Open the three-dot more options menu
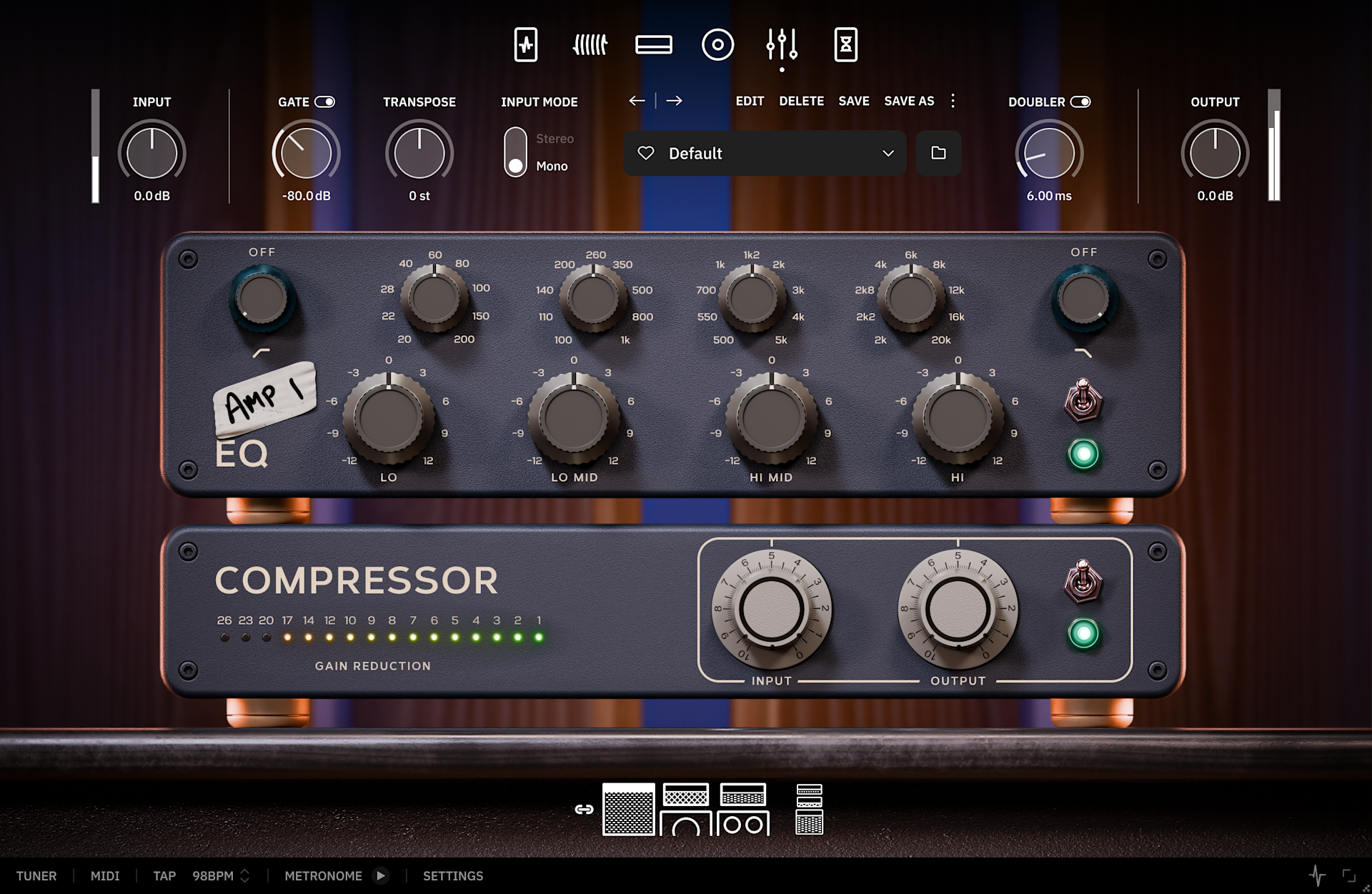Image resolution: width=1372 pixels, height=894 pixels. pos(953,101)
